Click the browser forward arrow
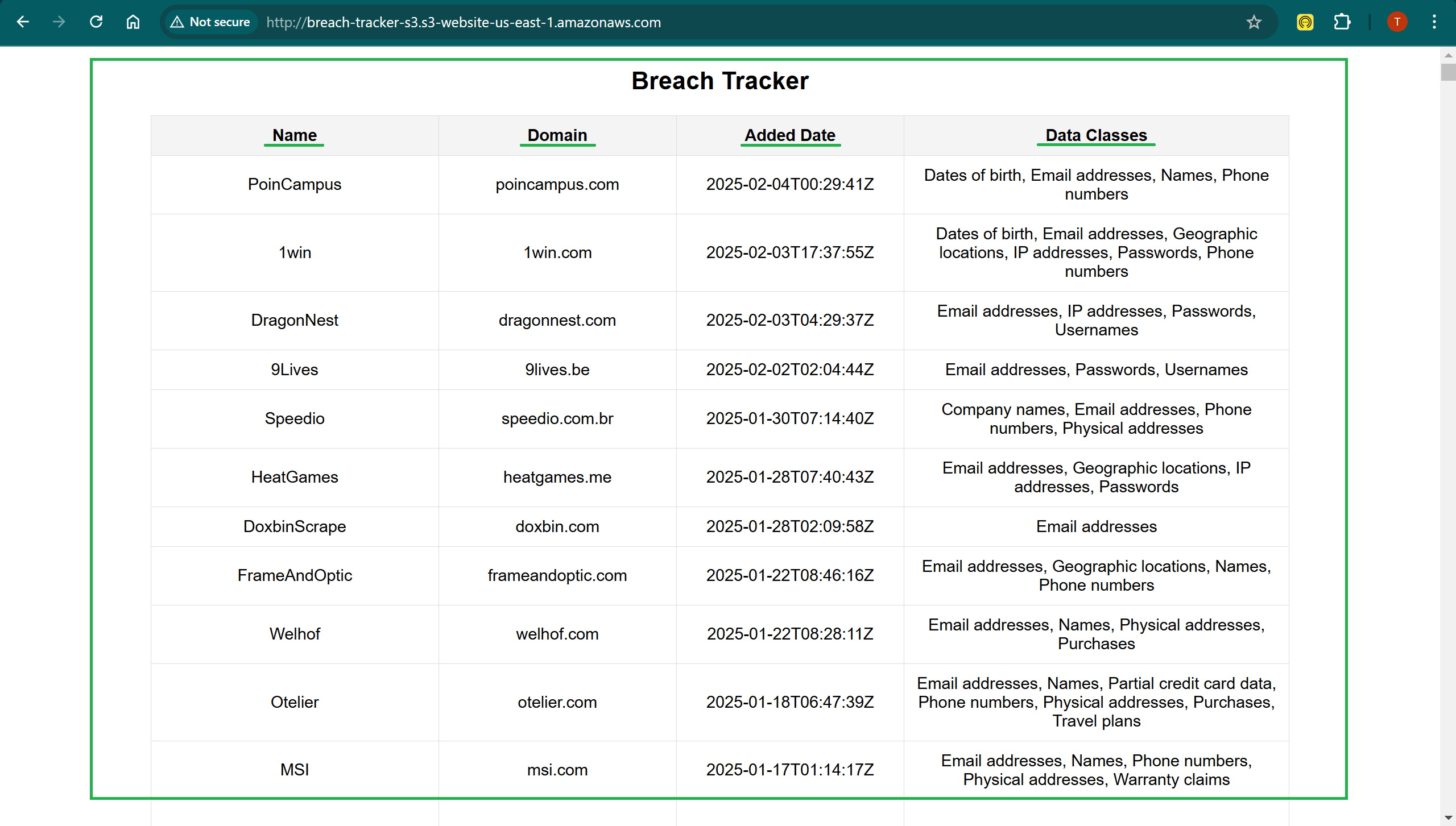Screen dimensions: 1456x826 tap(59, 22)
